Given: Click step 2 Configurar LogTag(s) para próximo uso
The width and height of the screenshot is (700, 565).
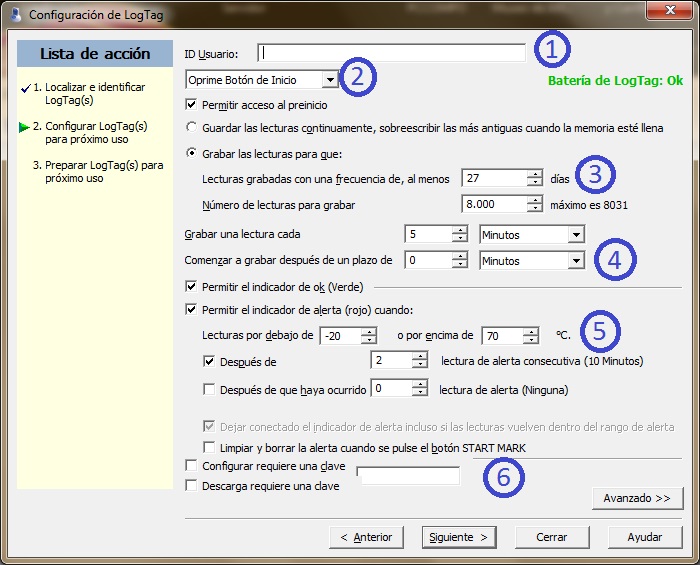Looking at the screenshot, I should 90,133.
